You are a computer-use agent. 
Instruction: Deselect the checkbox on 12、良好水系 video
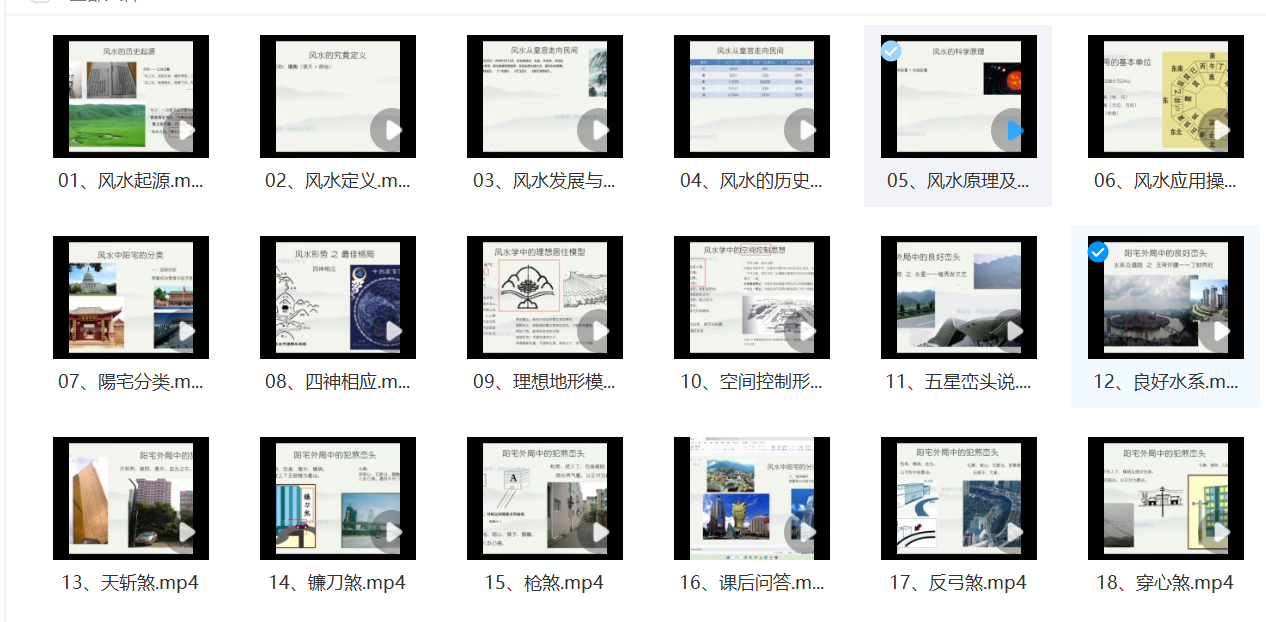[1098, 252]
